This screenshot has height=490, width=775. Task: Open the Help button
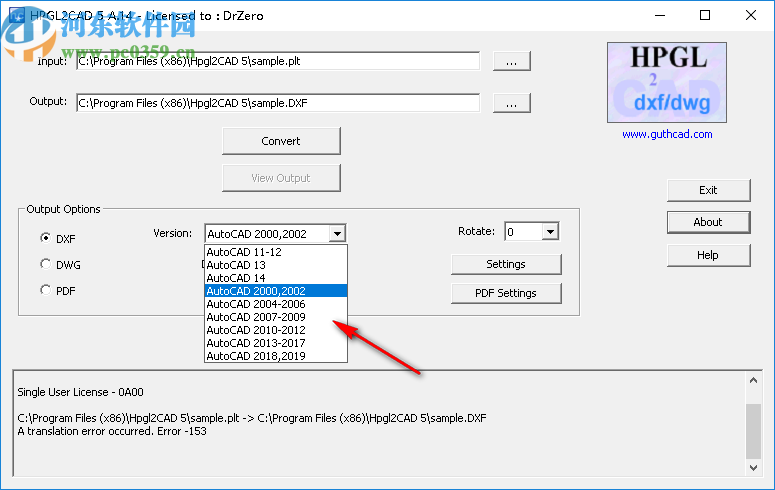(x=708, y=255)
